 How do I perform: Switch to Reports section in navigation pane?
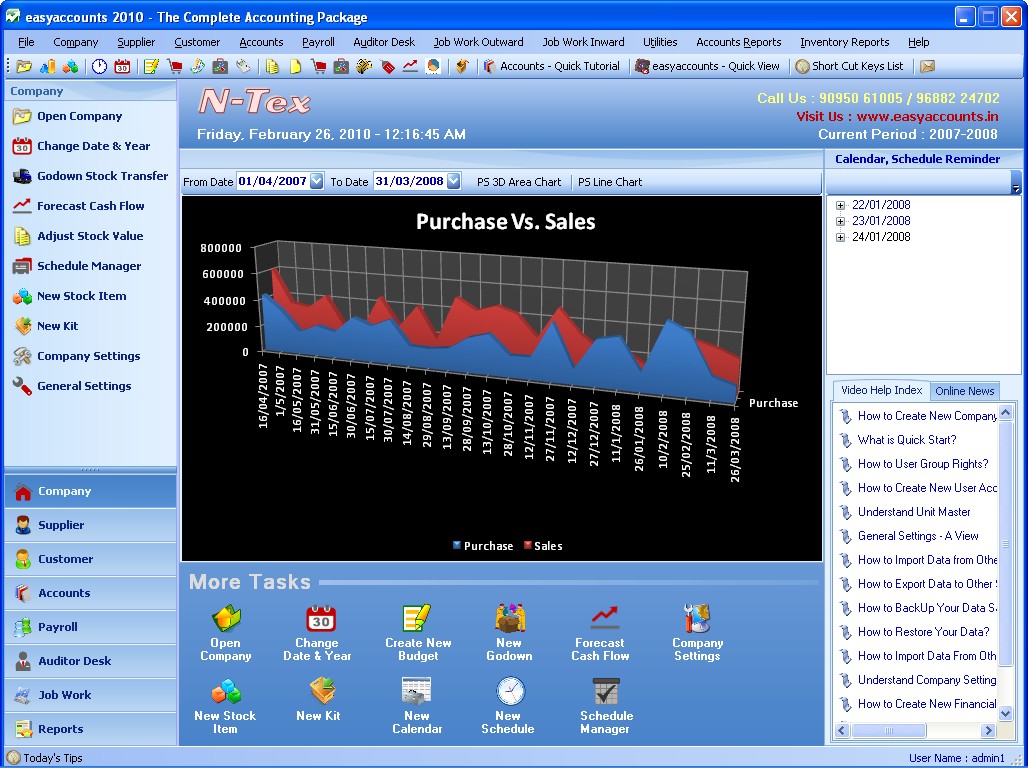(x=90, y=729)
